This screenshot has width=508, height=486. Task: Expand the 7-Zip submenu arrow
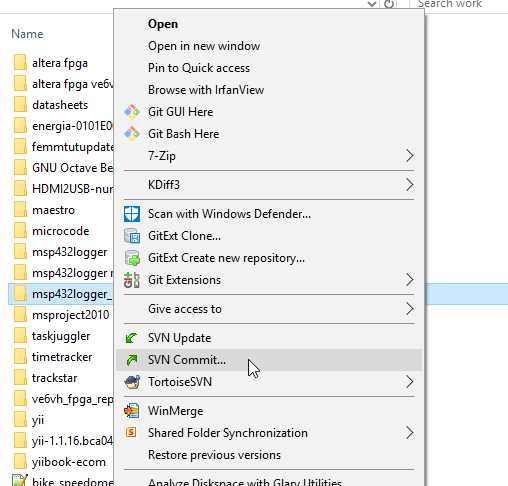(409, 156)
